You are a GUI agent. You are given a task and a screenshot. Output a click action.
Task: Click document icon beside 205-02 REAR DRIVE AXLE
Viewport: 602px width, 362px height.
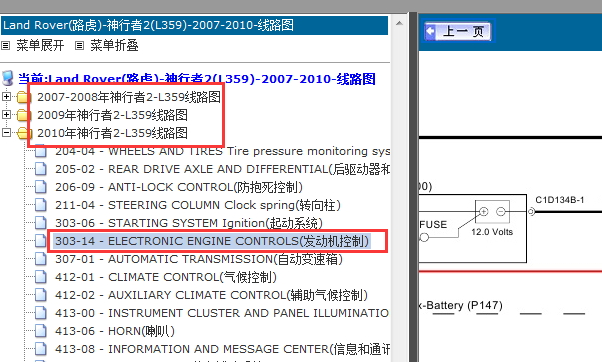click(41, 169)
